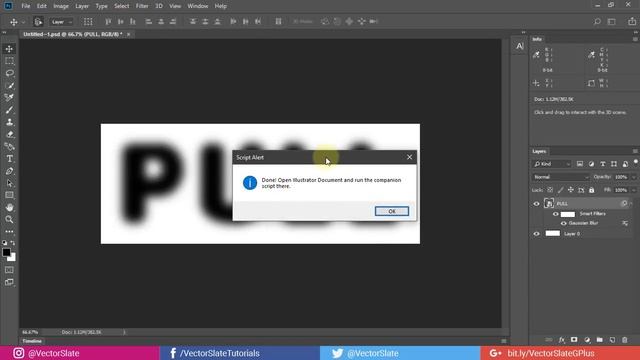The width and height of the screenshot is (640, 360).
Task: Set the foreground color swatch
Action: 6,253
